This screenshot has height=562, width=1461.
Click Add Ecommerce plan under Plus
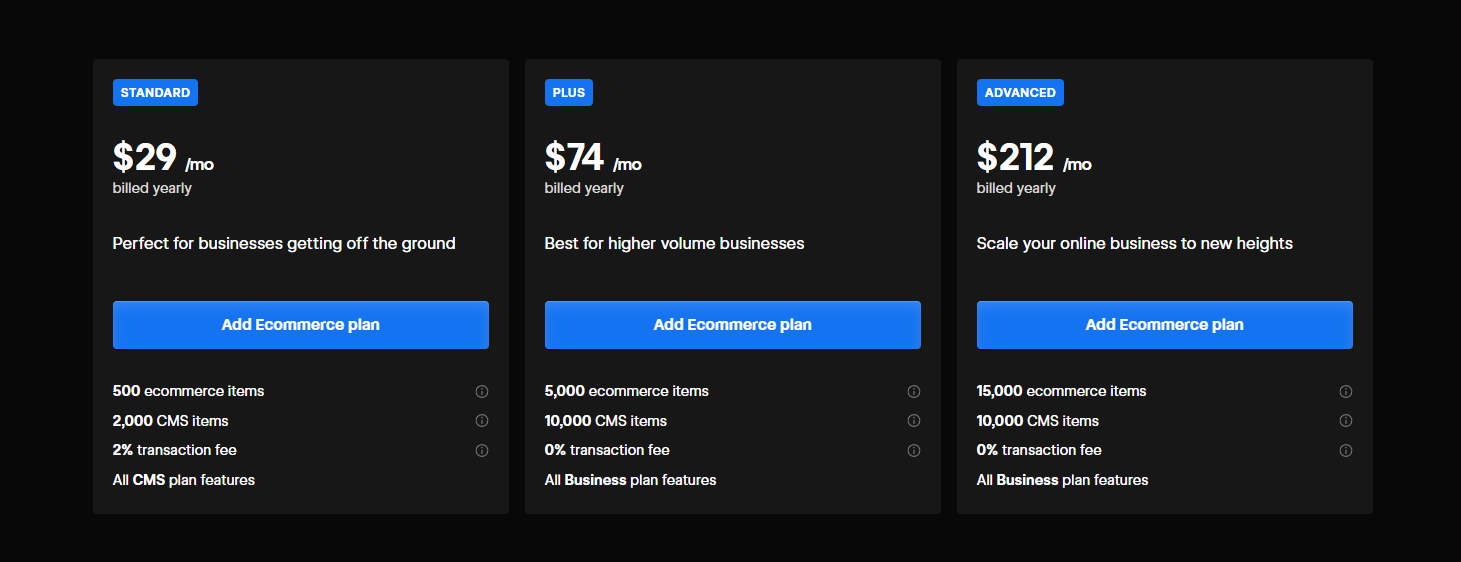click(733, 325)
